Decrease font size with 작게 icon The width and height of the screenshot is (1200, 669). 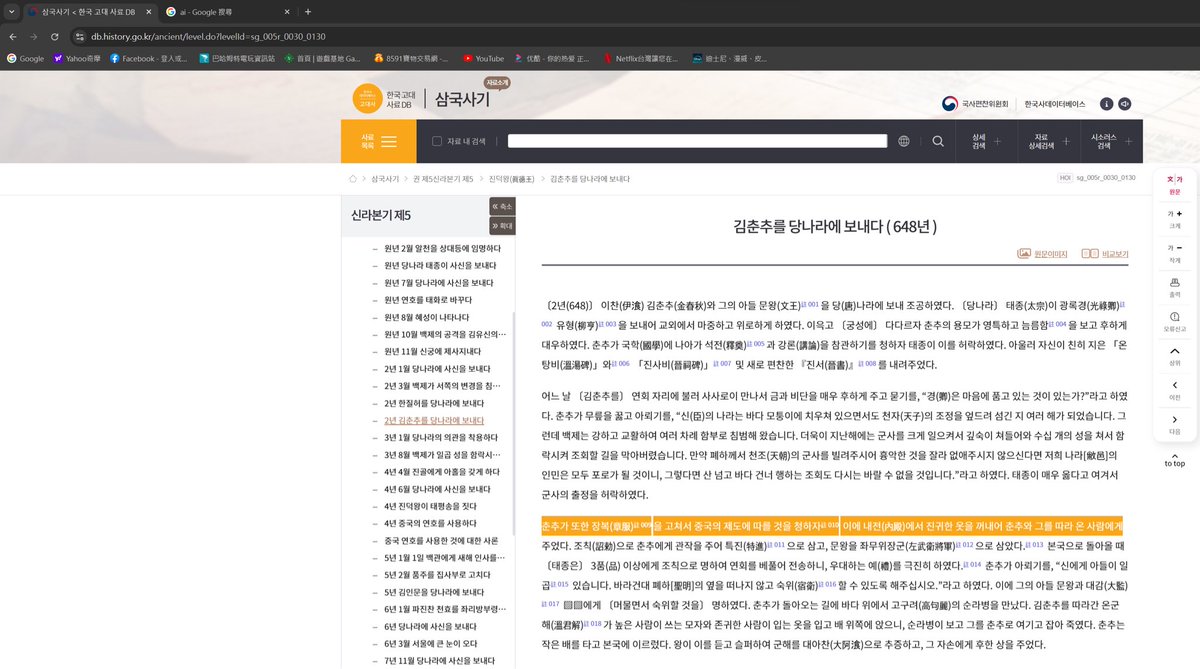1174,252
